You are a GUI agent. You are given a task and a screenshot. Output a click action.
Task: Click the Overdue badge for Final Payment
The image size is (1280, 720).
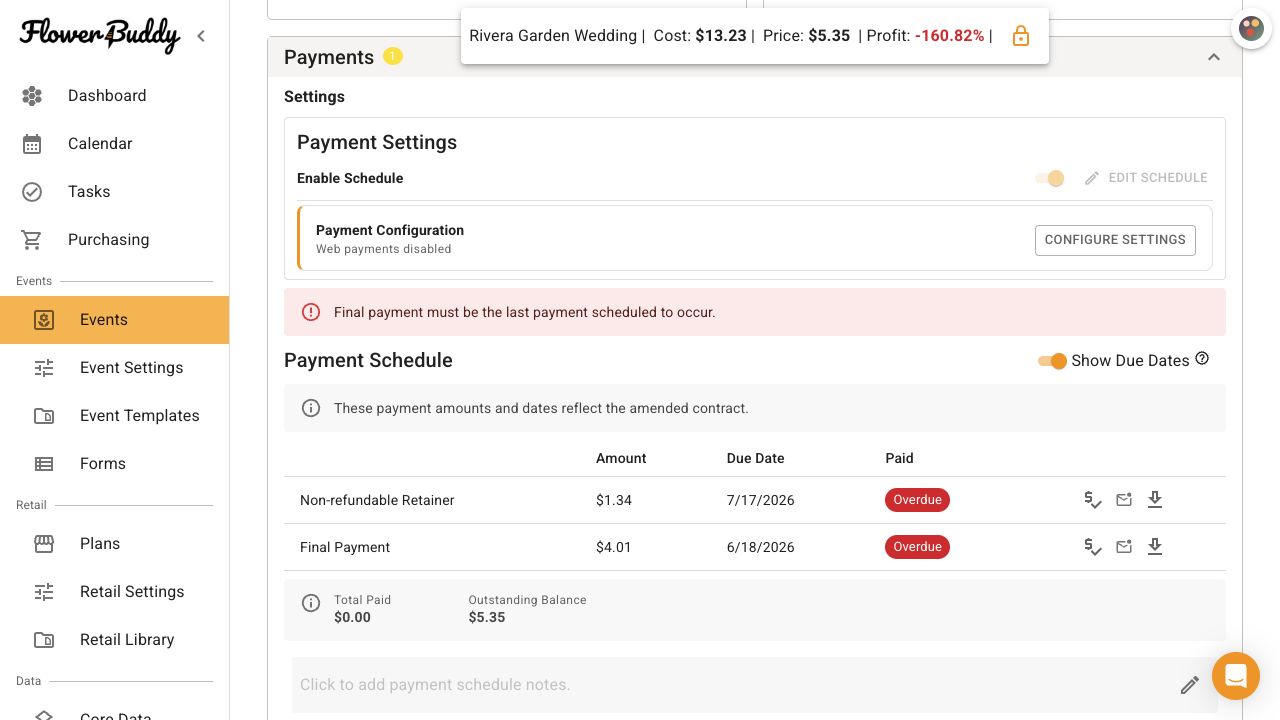point(917,547)
